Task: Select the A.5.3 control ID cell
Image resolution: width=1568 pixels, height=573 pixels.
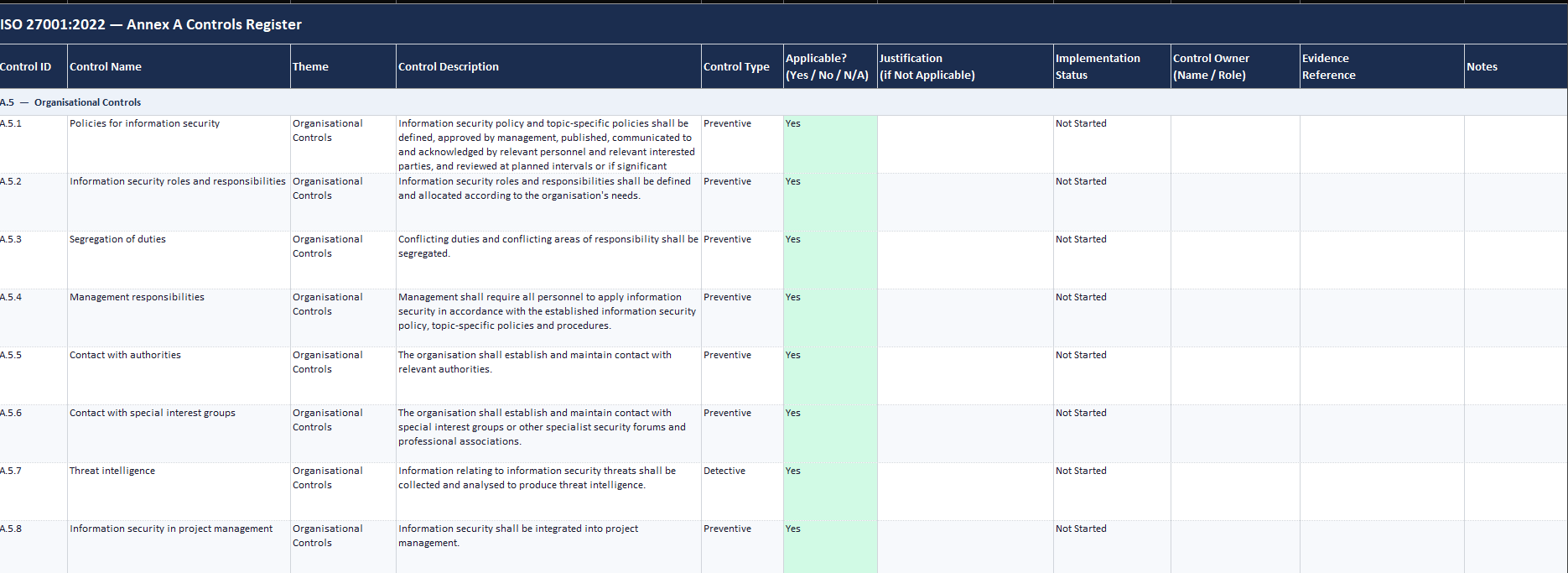Action: 34,260
